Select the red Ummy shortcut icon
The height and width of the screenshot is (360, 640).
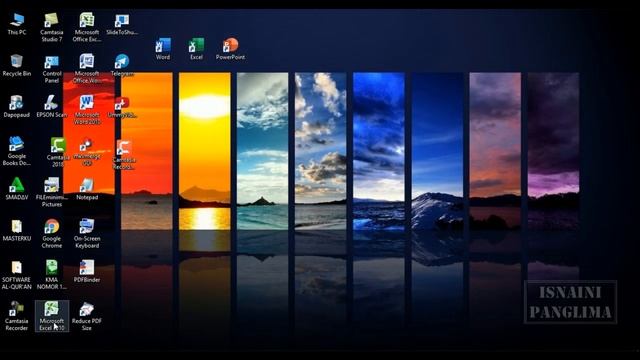(x=122, y=107)
